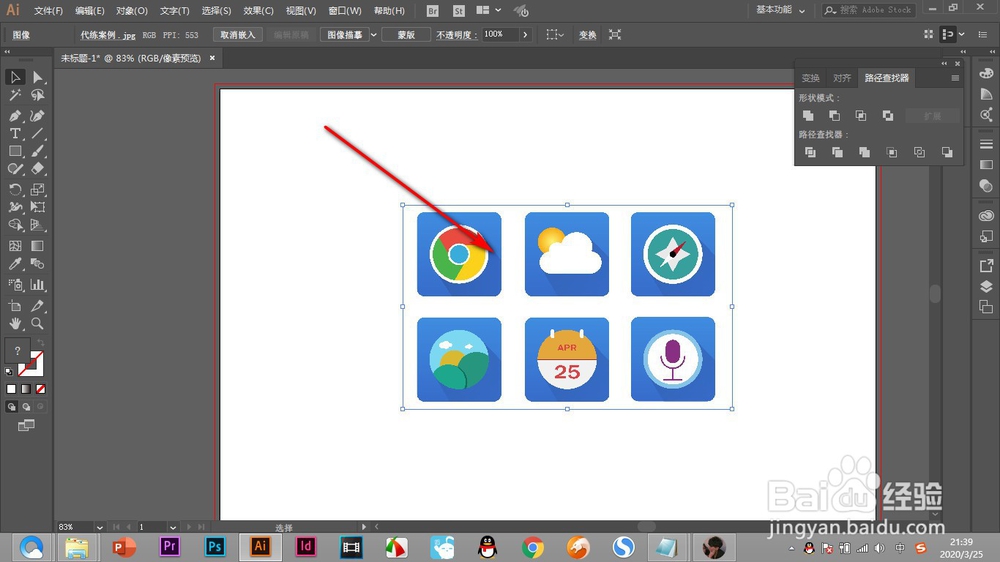Select the Free Transform tool
This screenshot has width=1000, height=562.
[x=38, y=207]
